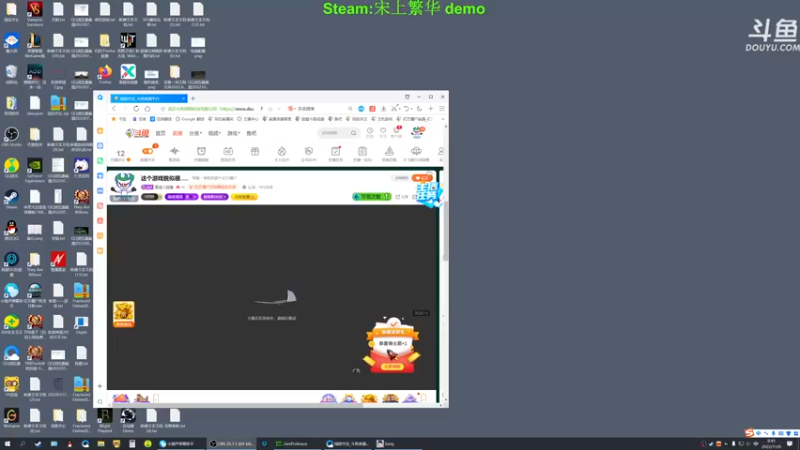Expand the address bar dropdown arrow

click(x=279, y=109)
